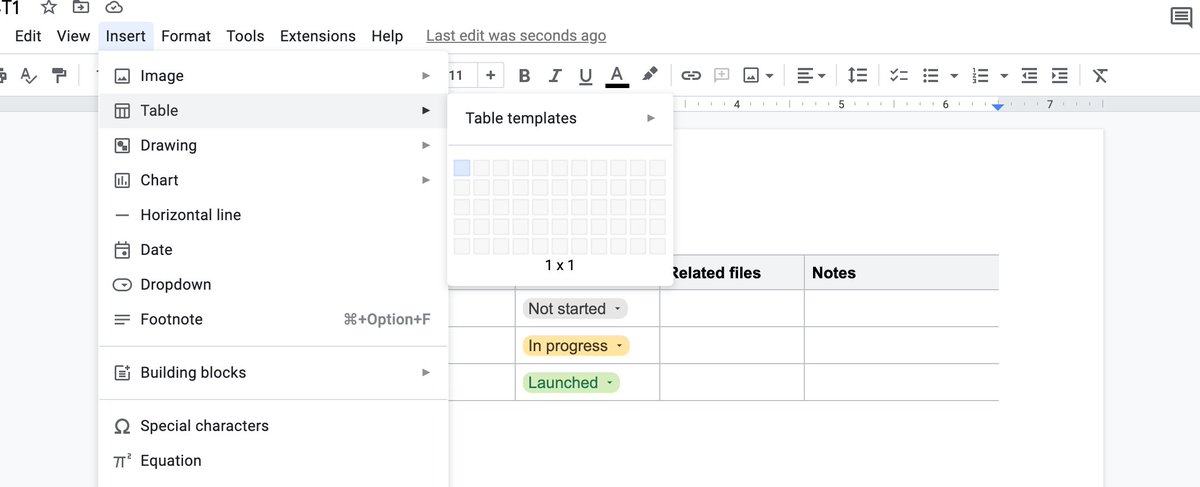Close the open Insert menu

pos(126,36)
